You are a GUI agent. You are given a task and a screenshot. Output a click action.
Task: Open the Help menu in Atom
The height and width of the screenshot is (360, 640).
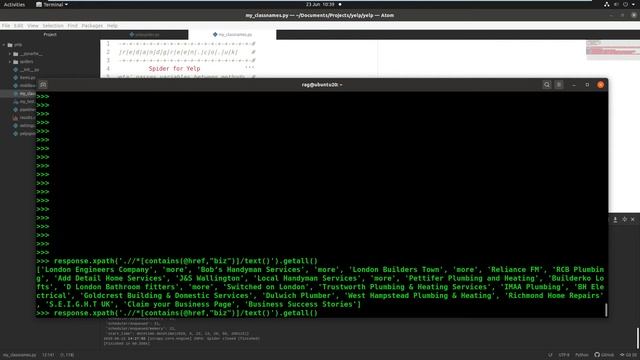(x=112, y=26)
